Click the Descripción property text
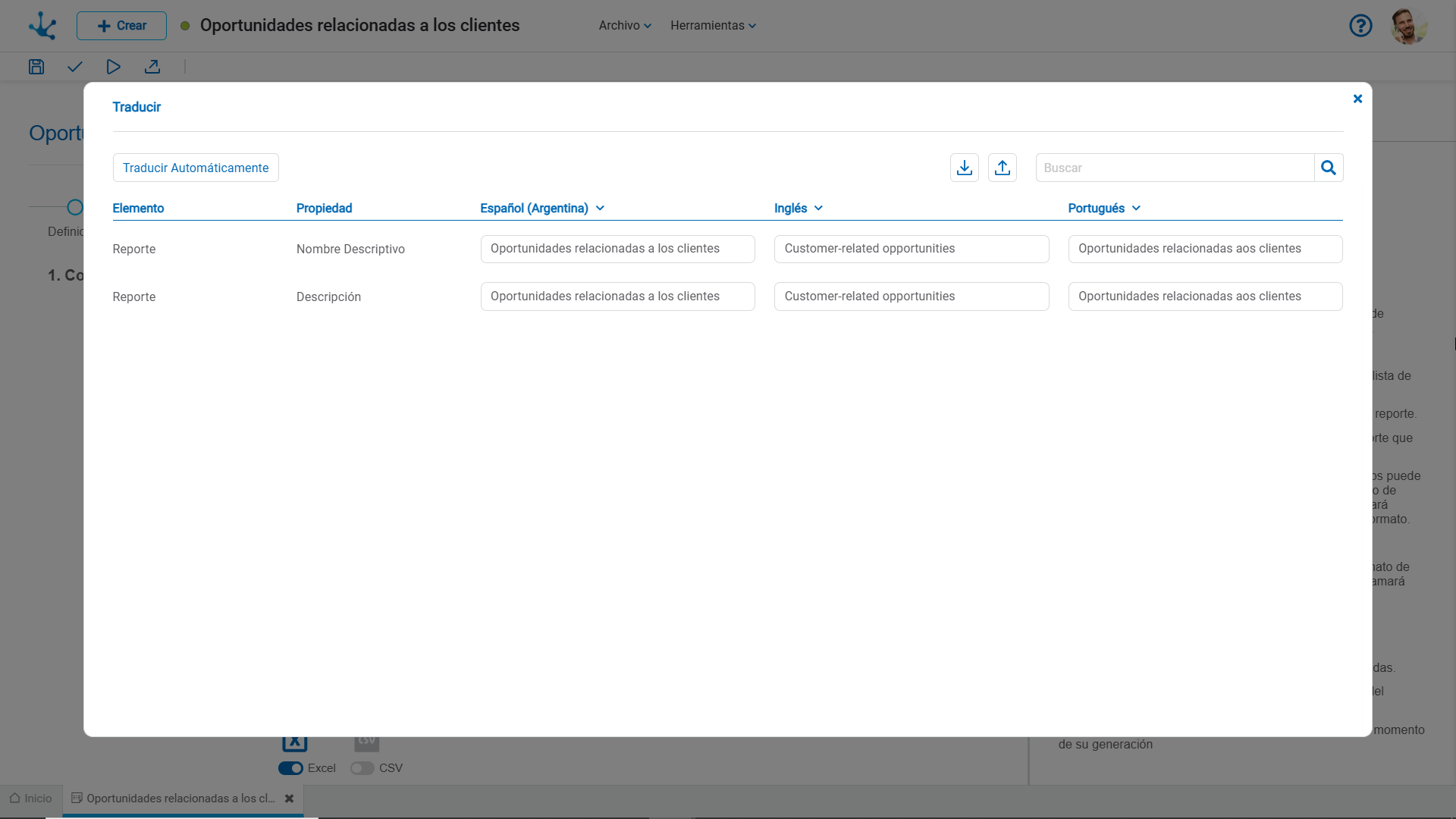 pos(328,297)
